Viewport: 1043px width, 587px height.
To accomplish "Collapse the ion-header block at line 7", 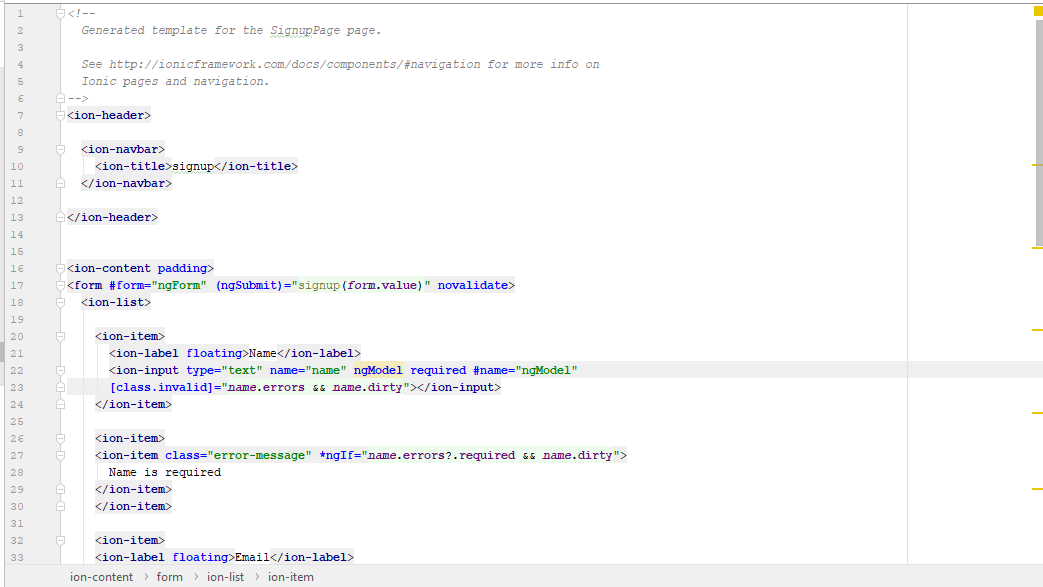I will point(59,115).
